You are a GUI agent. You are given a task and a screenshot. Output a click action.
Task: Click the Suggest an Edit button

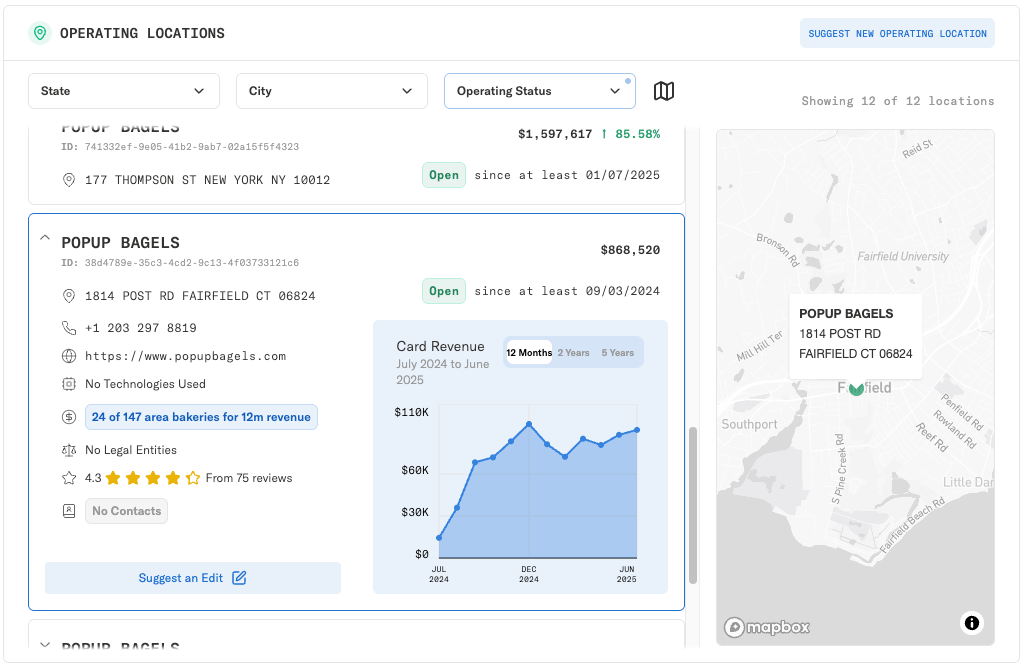tap(193, 578)
